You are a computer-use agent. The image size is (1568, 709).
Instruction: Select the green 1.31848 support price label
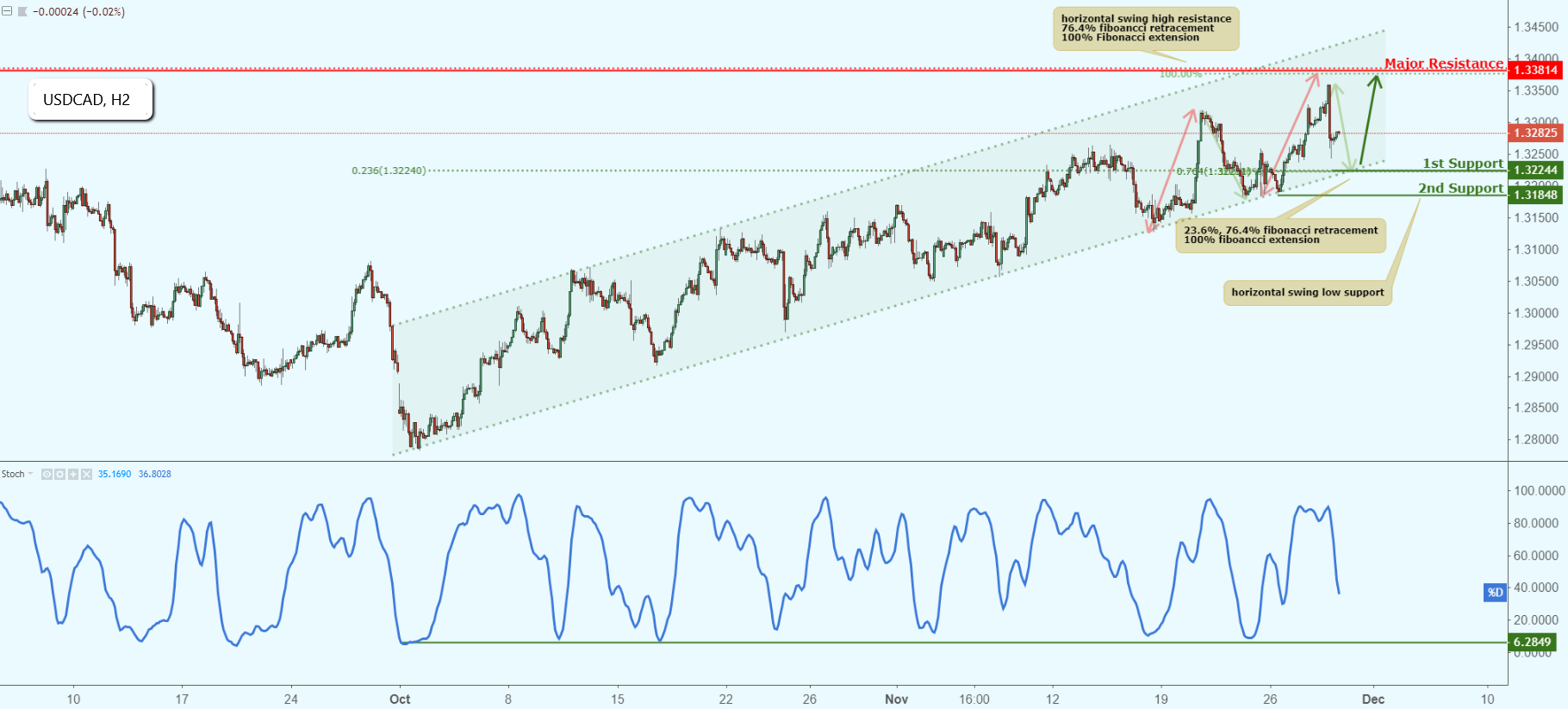point(1536,195)
